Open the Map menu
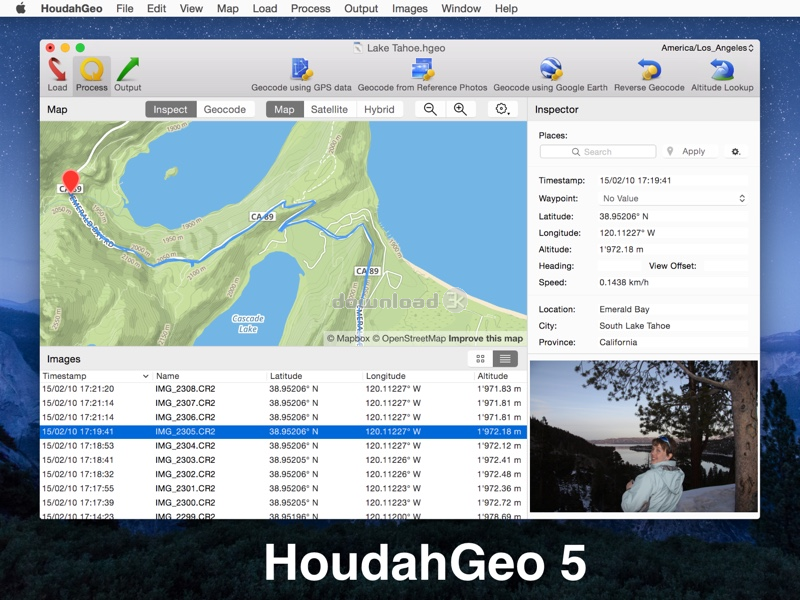The width and height of the screenshot is (800, 600). click(228, 8)
